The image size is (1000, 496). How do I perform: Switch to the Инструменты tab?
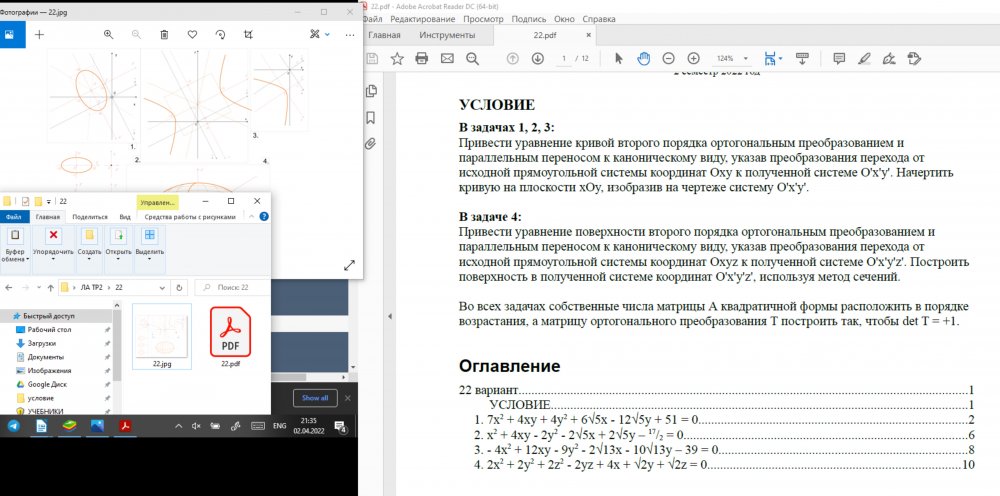(456, 35)
